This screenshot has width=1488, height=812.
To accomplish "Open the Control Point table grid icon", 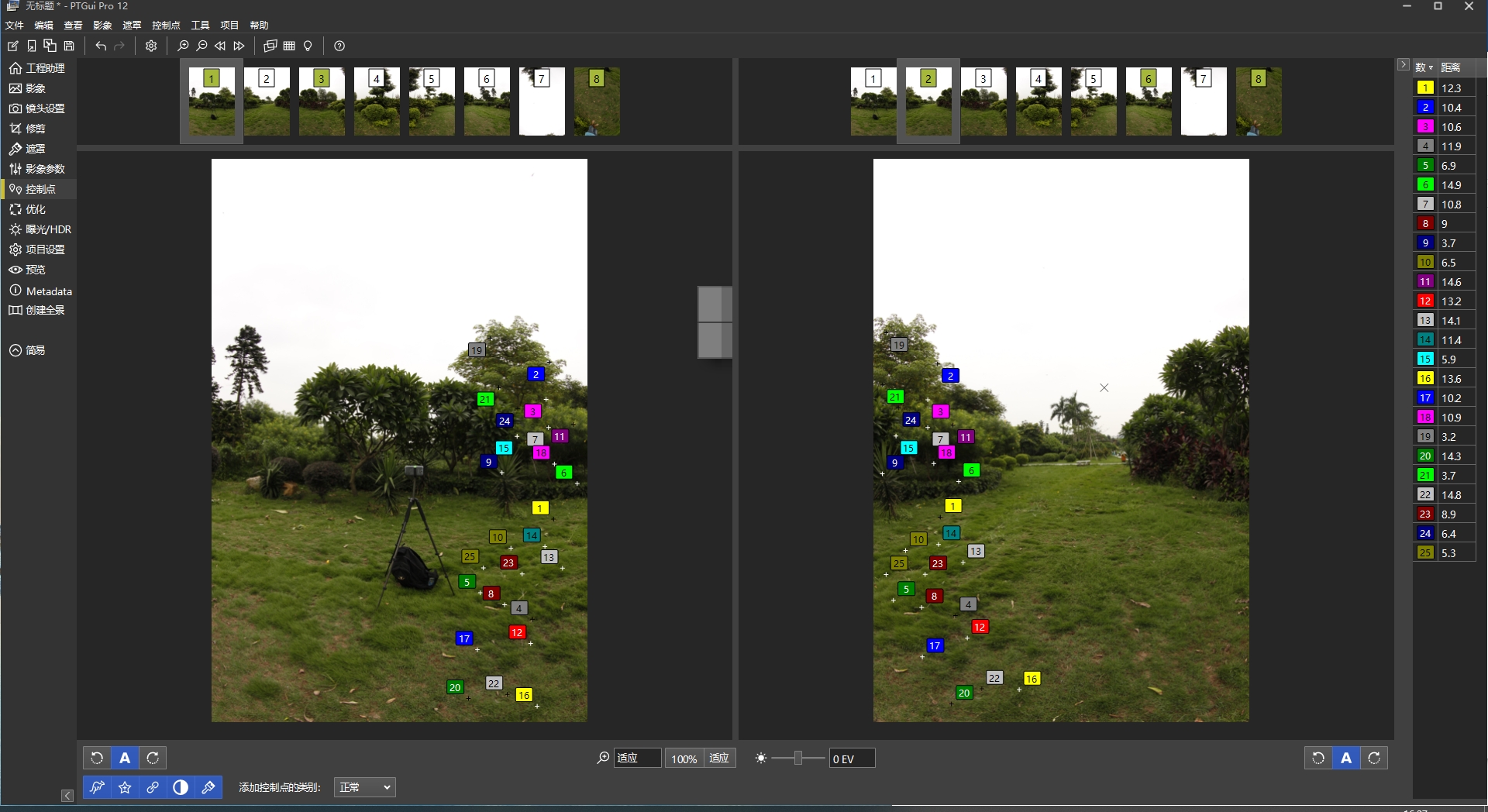I will pos(289,46).
